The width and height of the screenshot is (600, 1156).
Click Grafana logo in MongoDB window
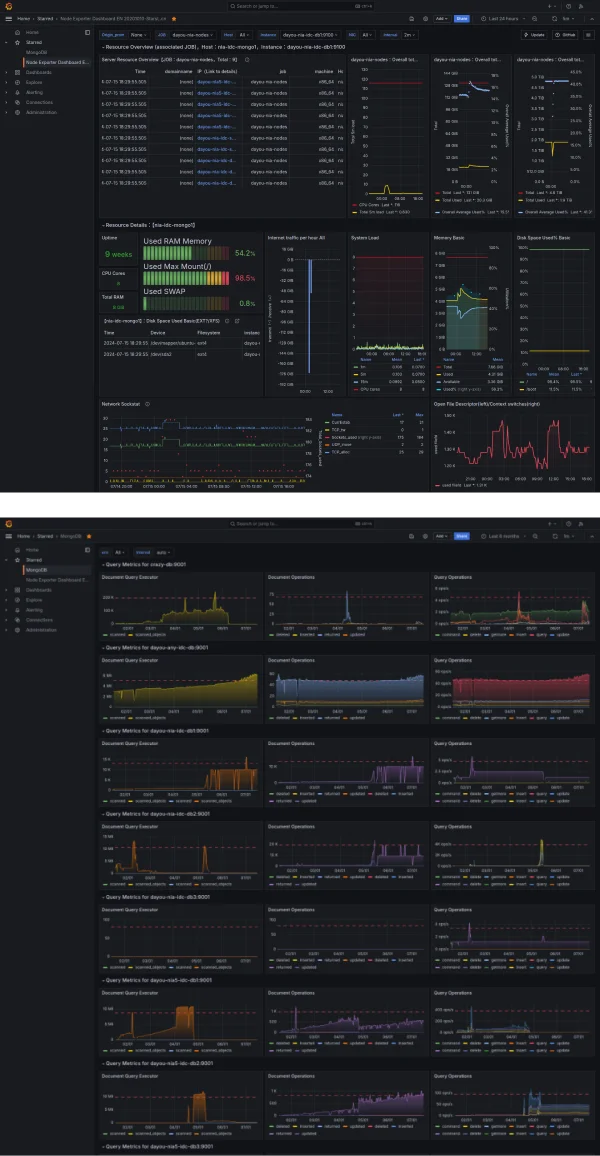(x=8, y=523)
